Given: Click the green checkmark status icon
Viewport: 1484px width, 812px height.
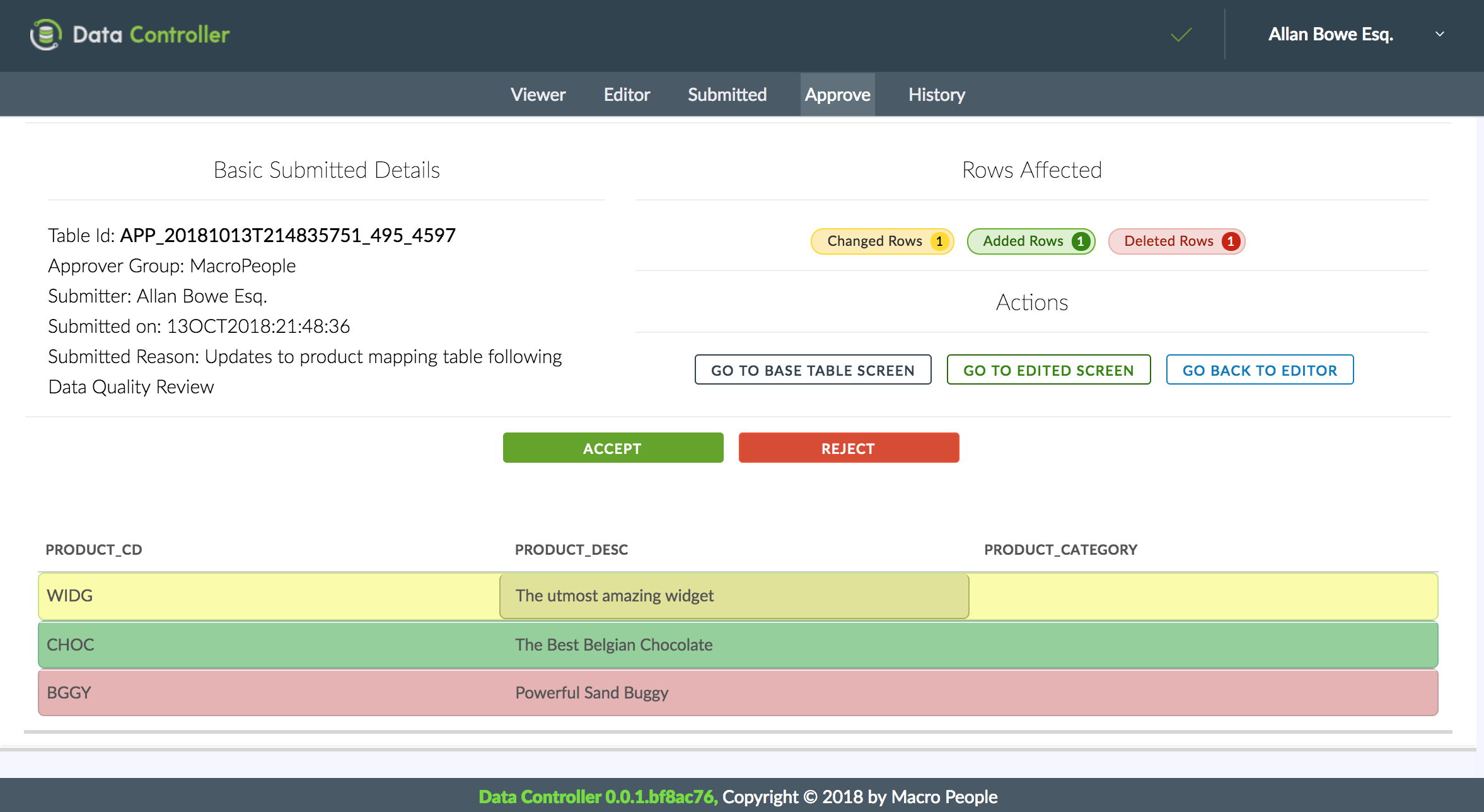Looking at the screenshot, I should tap(1181, 35).
